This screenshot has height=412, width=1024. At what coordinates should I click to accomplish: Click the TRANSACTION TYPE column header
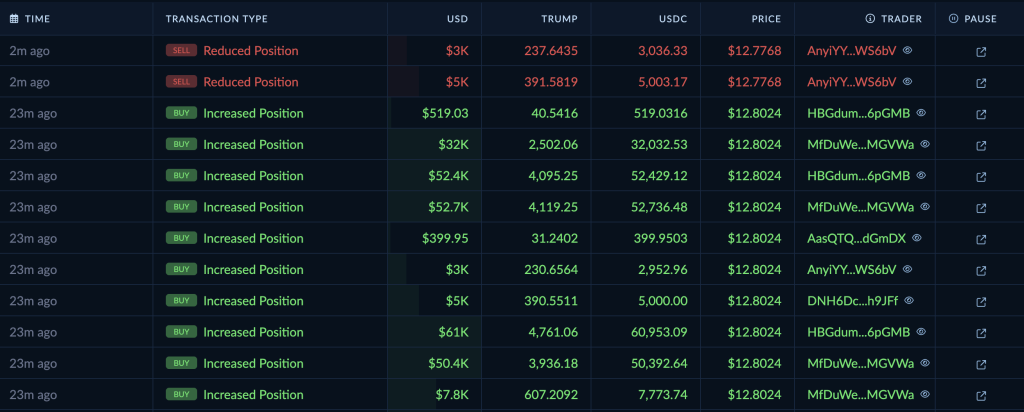tap(217, 19)
